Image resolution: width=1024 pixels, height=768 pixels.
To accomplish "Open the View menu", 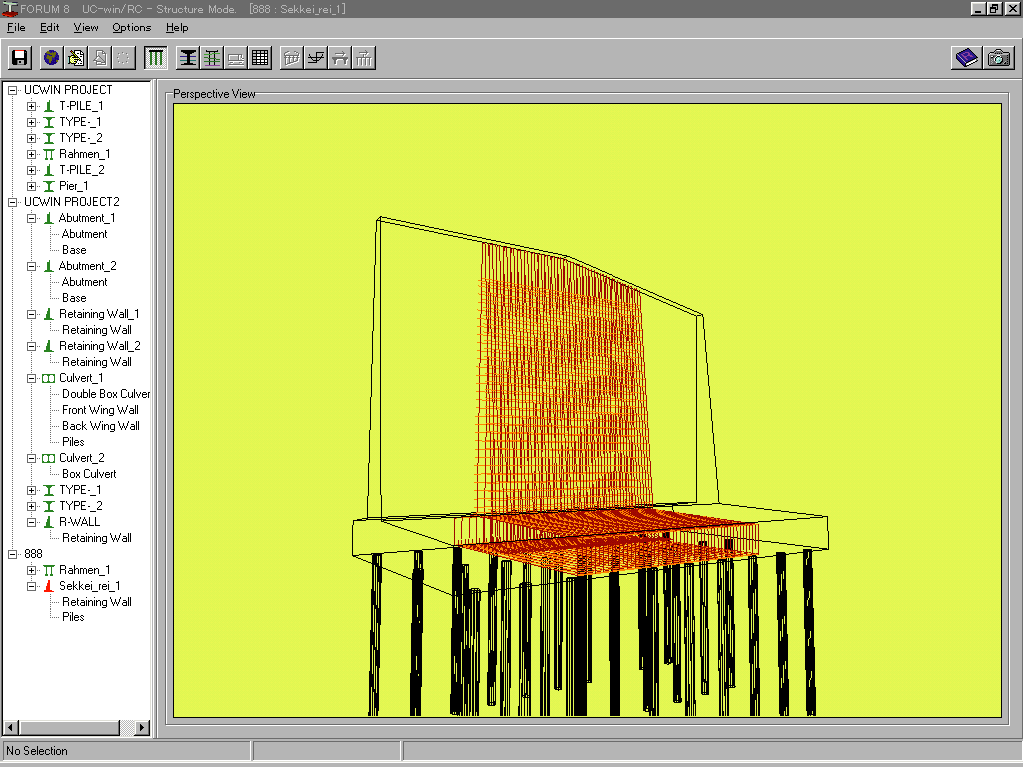I will tap(86, 27).
